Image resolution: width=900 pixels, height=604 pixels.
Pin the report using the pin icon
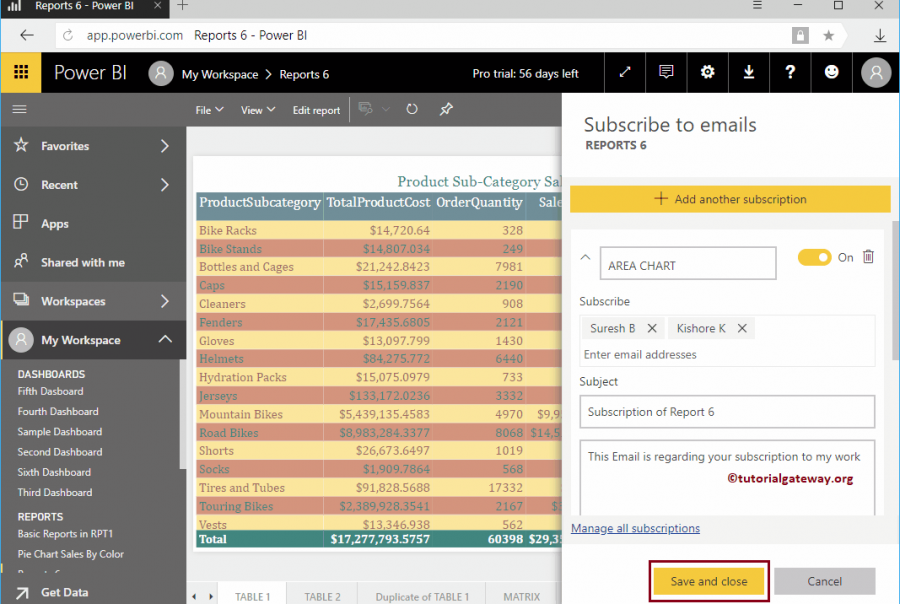pos(446,110)
